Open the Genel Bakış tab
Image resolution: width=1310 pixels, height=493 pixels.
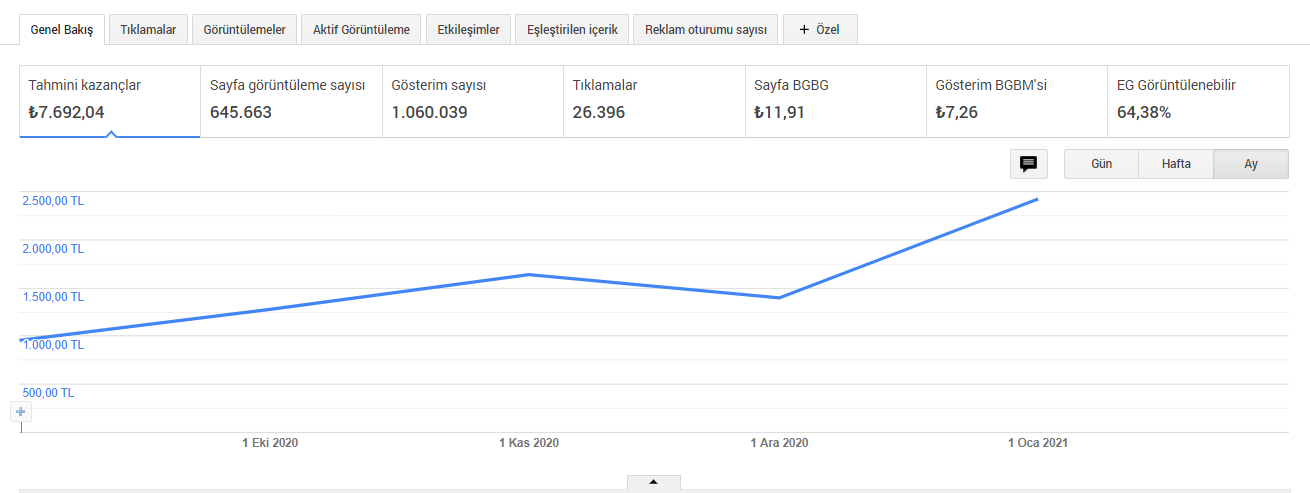pos(62,30)
